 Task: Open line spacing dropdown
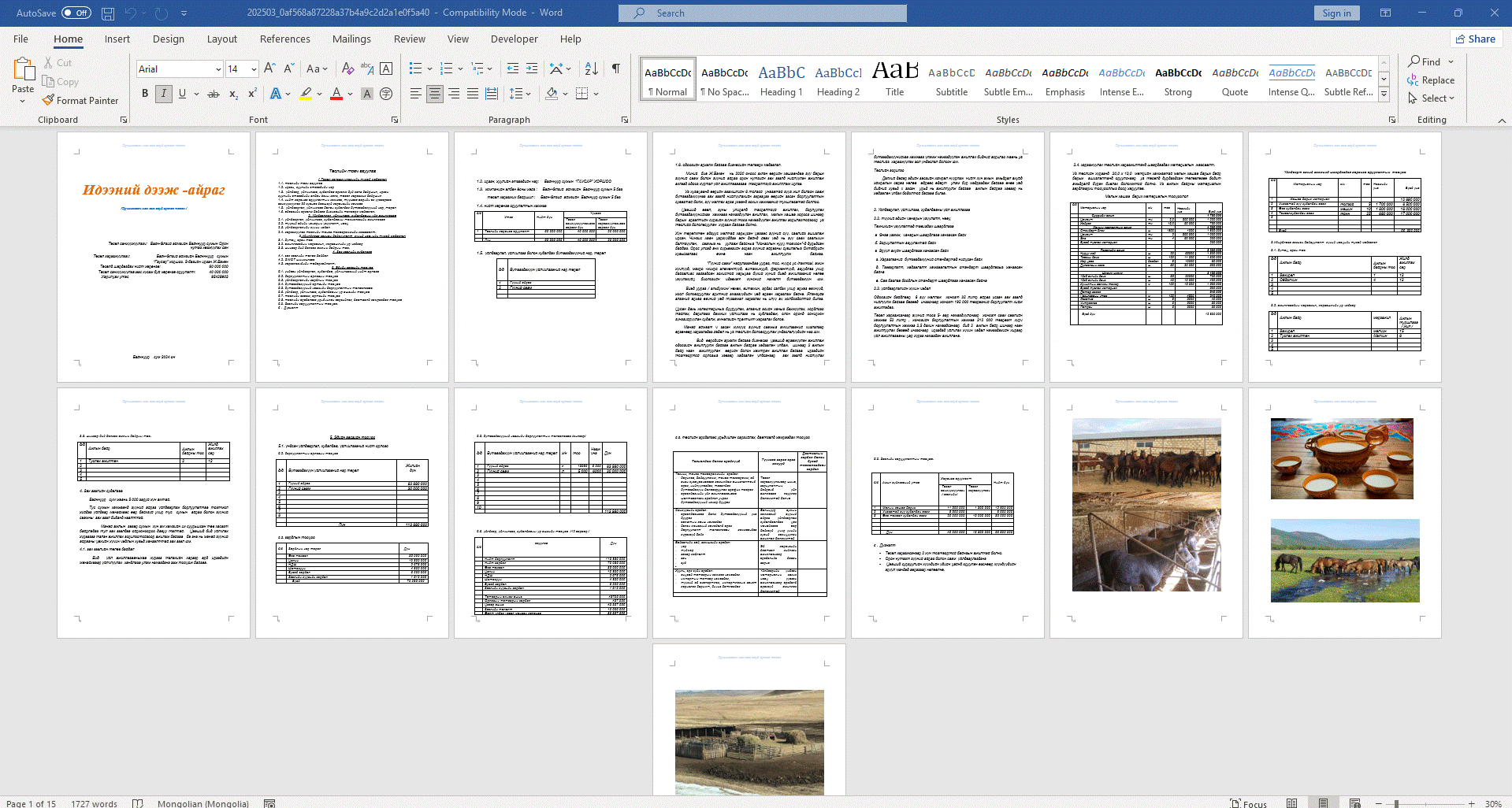click(x=517, y=94)
